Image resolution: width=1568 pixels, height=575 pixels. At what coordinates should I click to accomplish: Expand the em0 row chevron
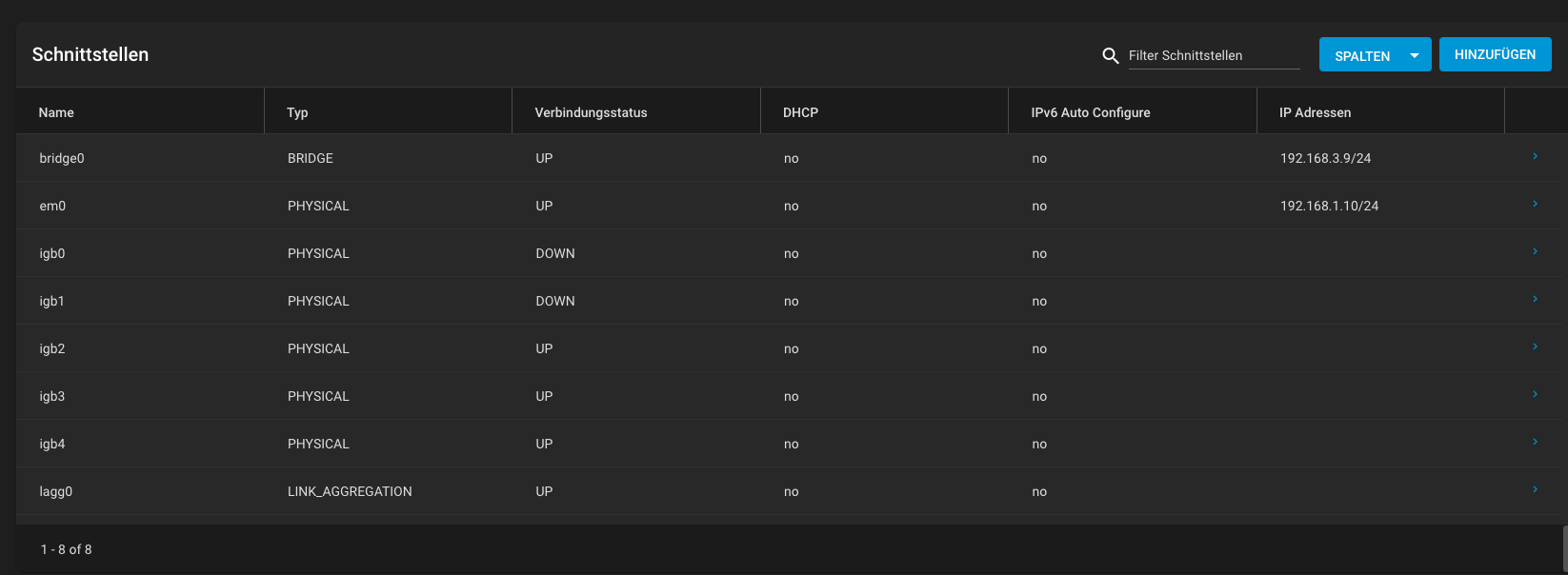click(1535, 204)
